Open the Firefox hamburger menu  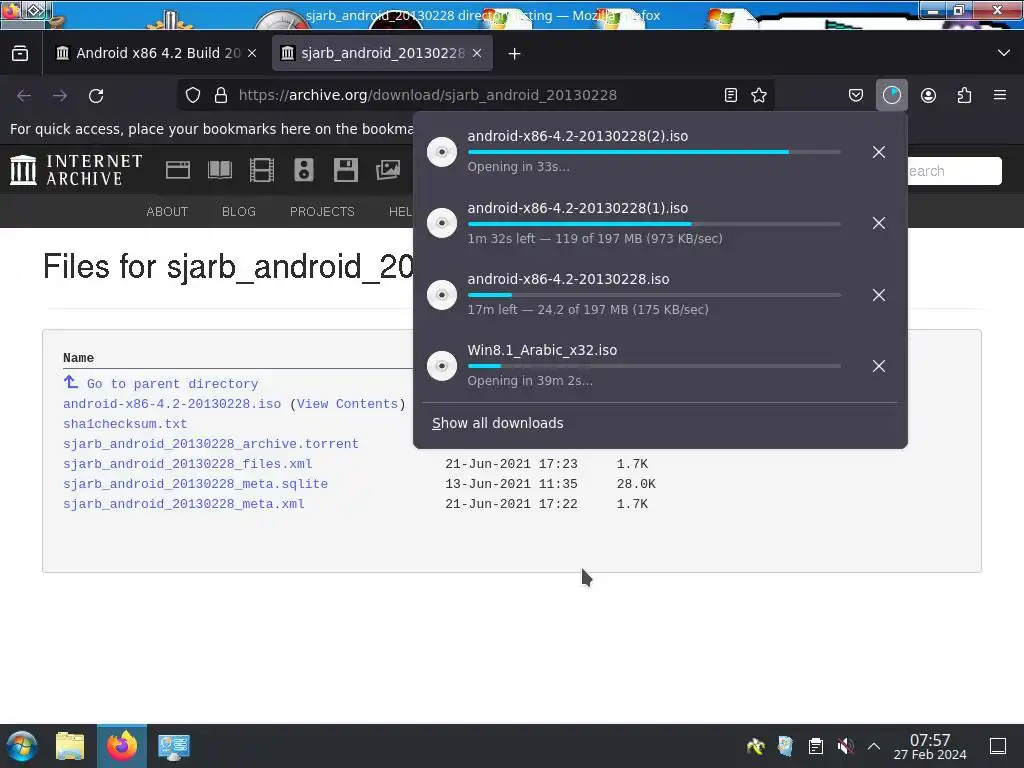pyautogui.click(x=1000, y=95)
